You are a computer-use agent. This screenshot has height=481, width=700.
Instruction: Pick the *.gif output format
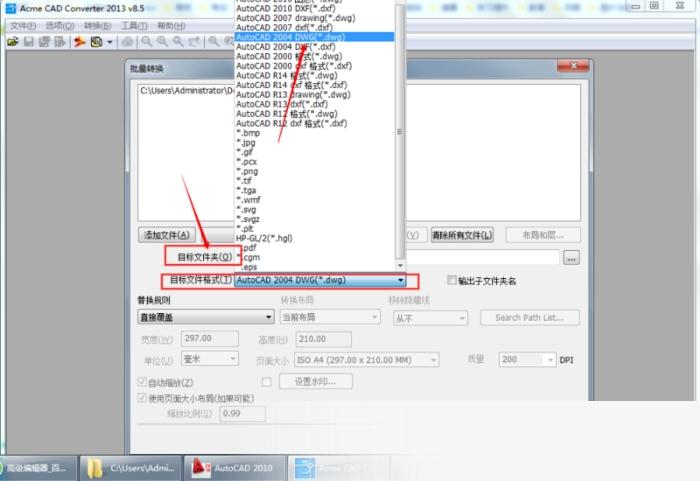coord(314,152)
